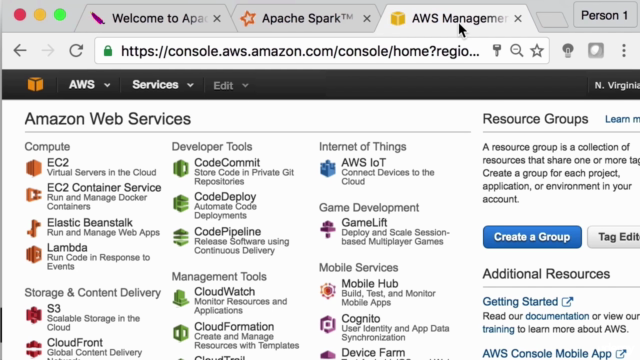Image resolution: width=640 pixels, height=360 pixels.
Task: Open the CodePipeline text link
Action: tap(227, 231)
